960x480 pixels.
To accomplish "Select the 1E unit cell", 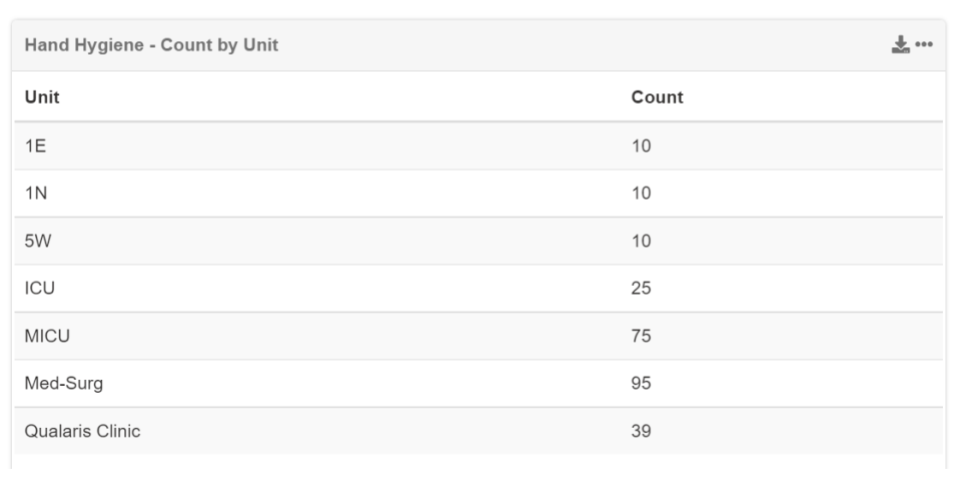I will [35, 146].
